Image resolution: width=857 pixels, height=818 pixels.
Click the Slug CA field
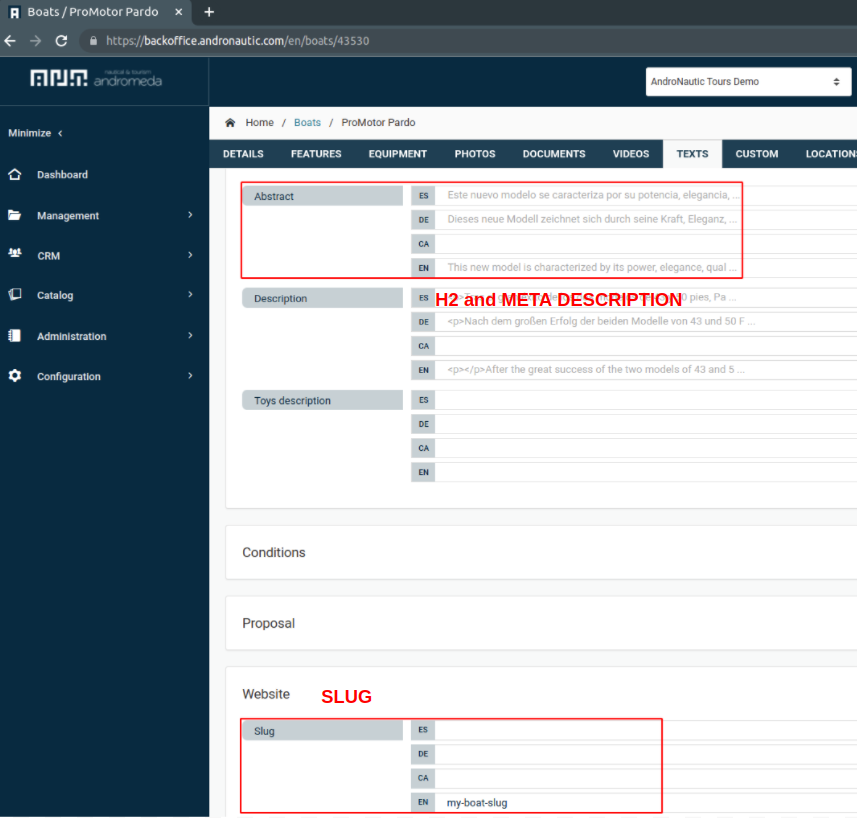(645, 778)
